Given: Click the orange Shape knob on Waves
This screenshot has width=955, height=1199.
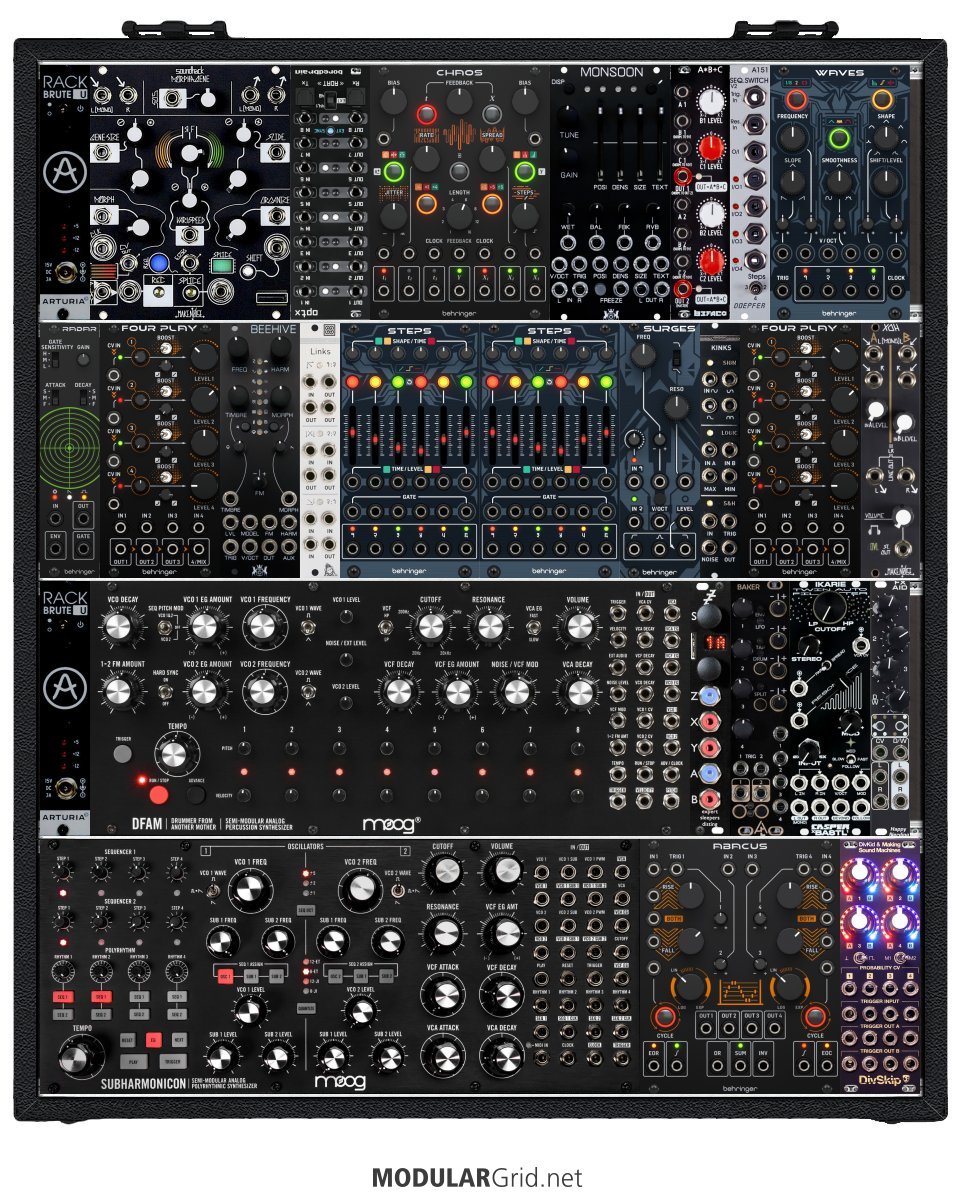Looking at the screenshot, I should coord(881,101).
